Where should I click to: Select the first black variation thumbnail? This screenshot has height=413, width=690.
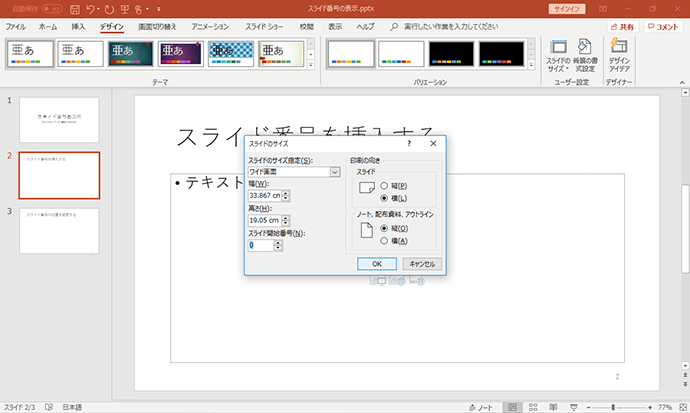click(x=451, y=54)
